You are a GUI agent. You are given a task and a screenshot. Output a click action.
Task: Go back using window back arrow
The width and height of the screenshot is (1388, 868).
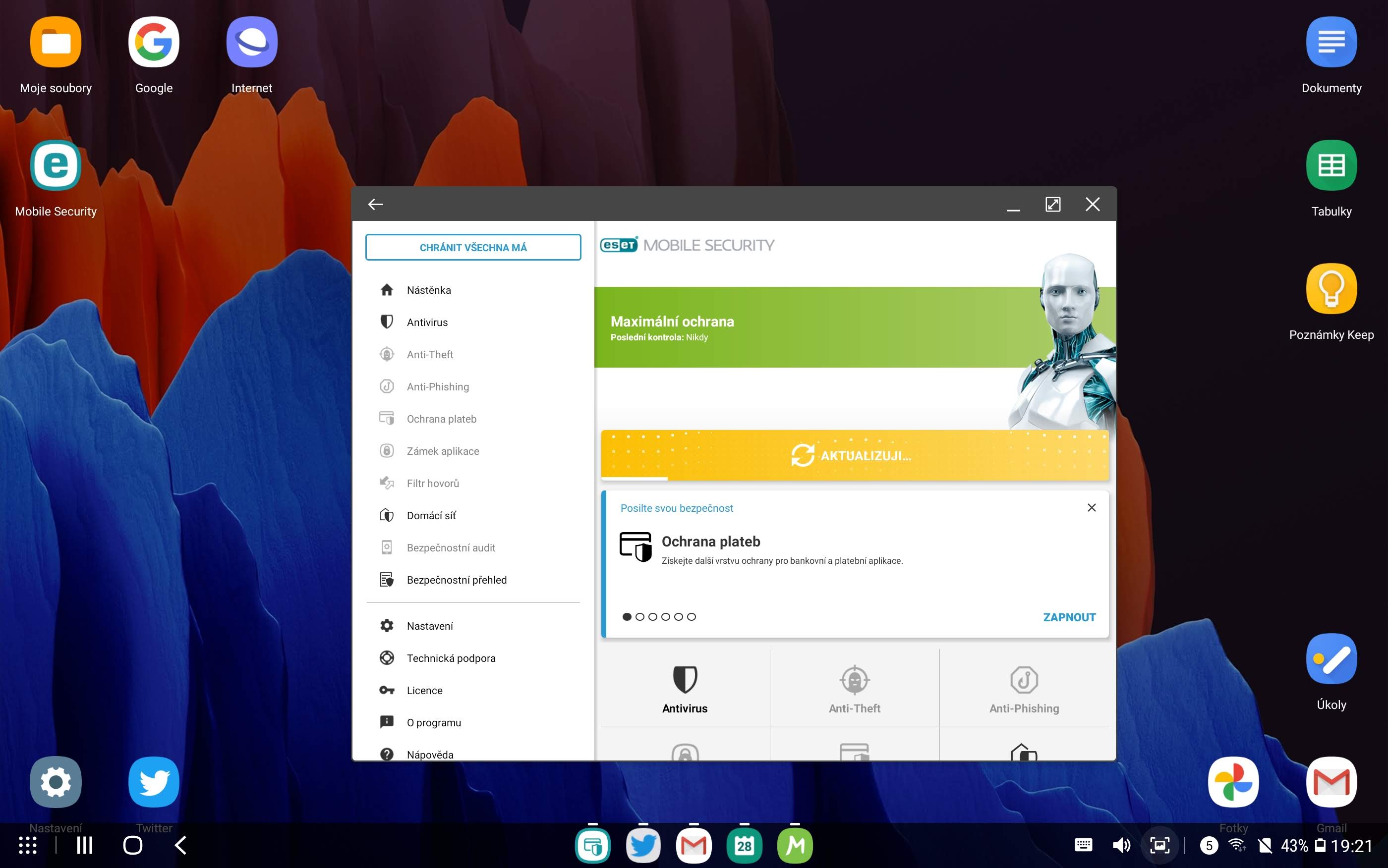coord(376,205)
